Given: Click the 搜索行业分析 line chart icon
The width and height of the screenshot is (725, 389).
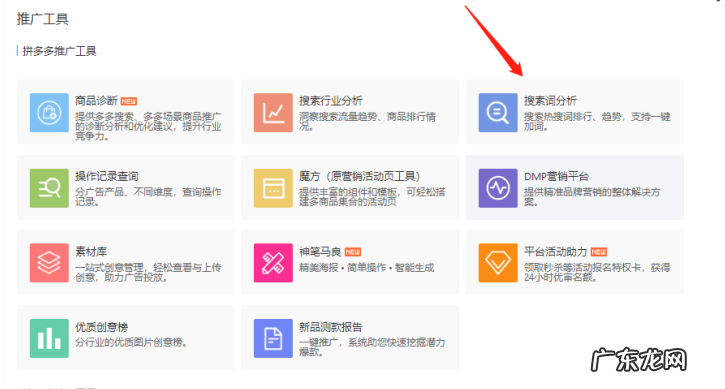Looking at the screenshot, I should pyautogui.click(x=273, y=112).
